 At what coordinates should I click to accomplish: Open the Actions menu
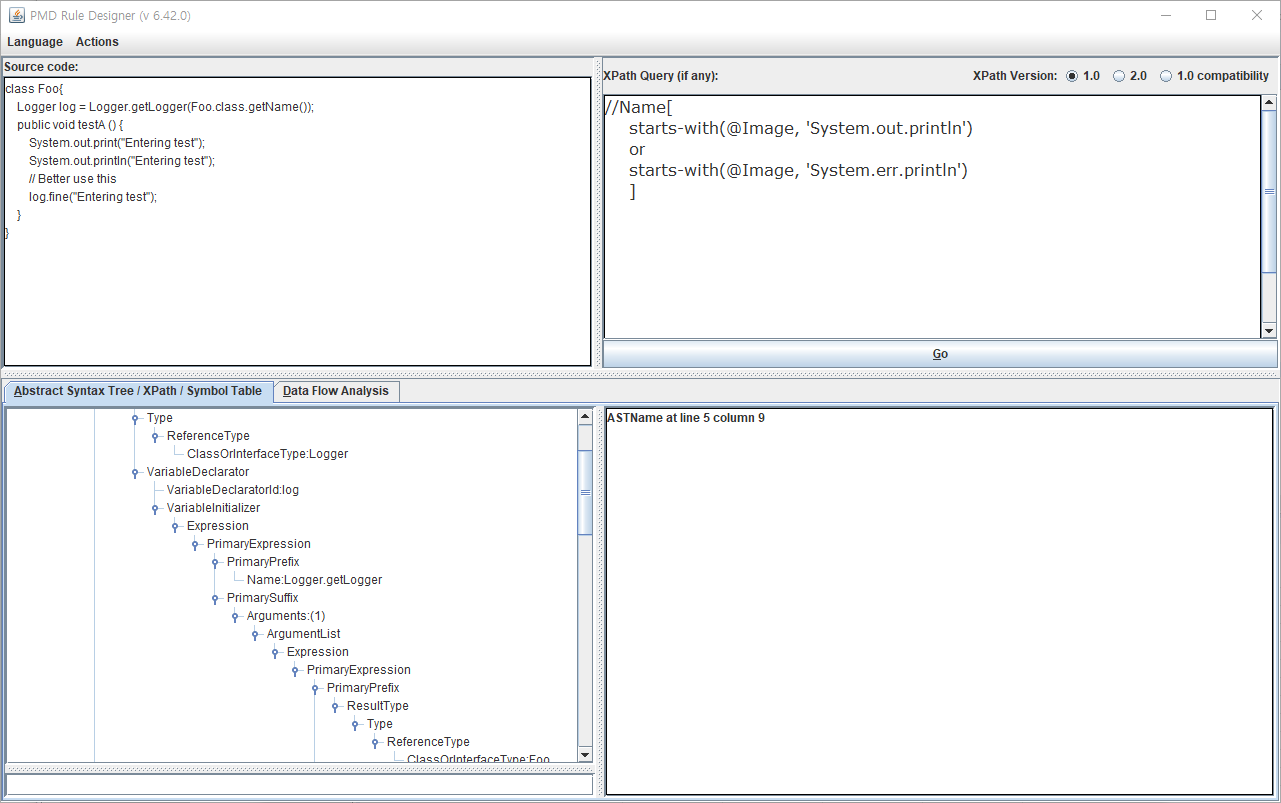97,42
